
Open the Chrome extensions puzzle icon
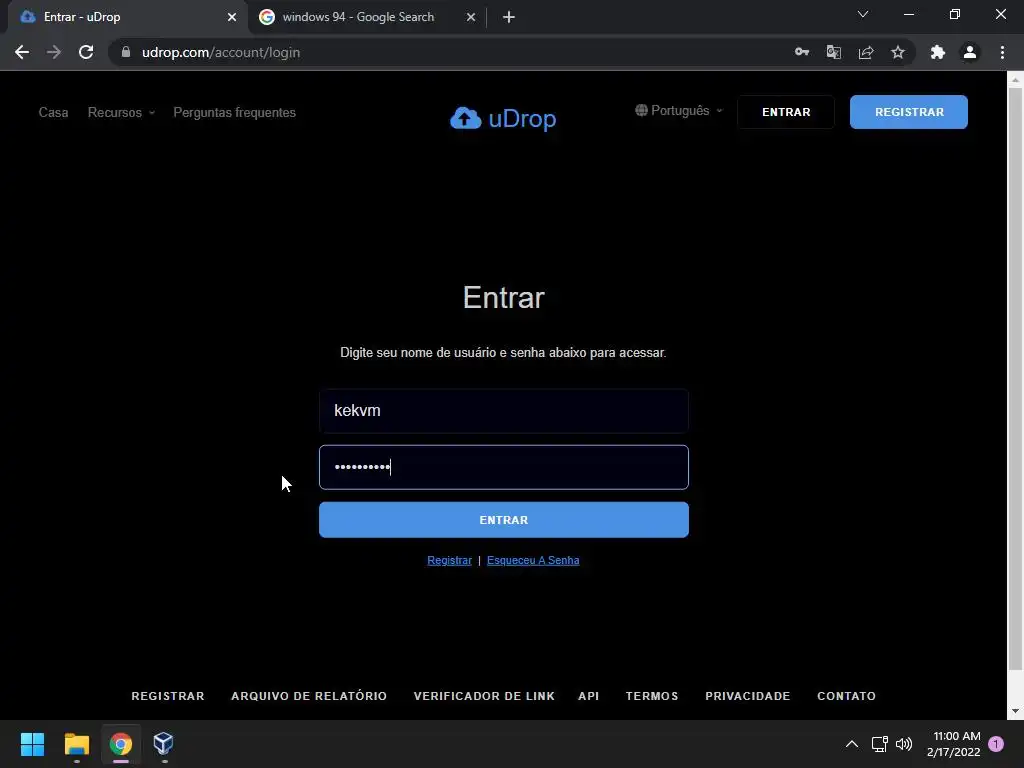pos(938,52)
